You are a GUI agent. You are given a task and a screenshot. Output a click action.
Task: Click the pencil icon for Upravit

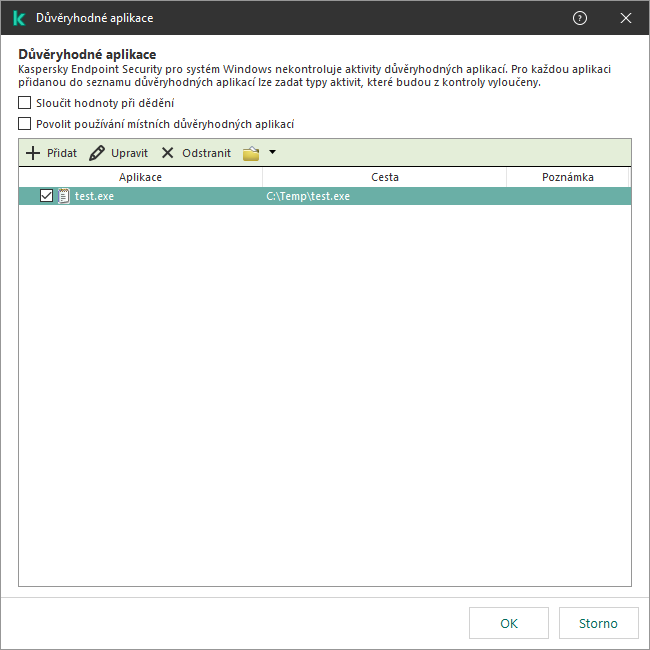(x=97, y=153)
